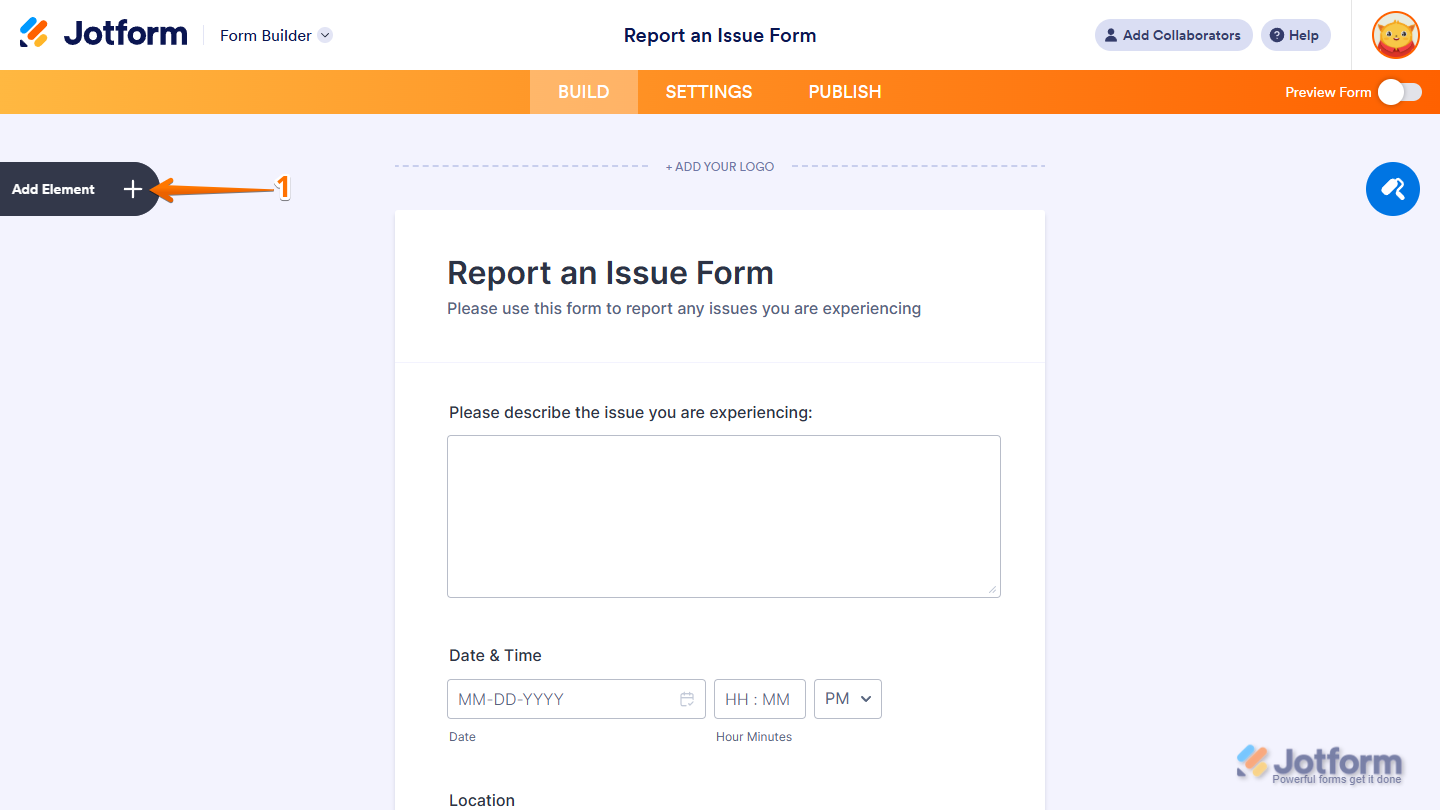The height and width of the screenshot is (810, 1440).
Task: Open the calendar icon in the Date field
Action: 688,699
